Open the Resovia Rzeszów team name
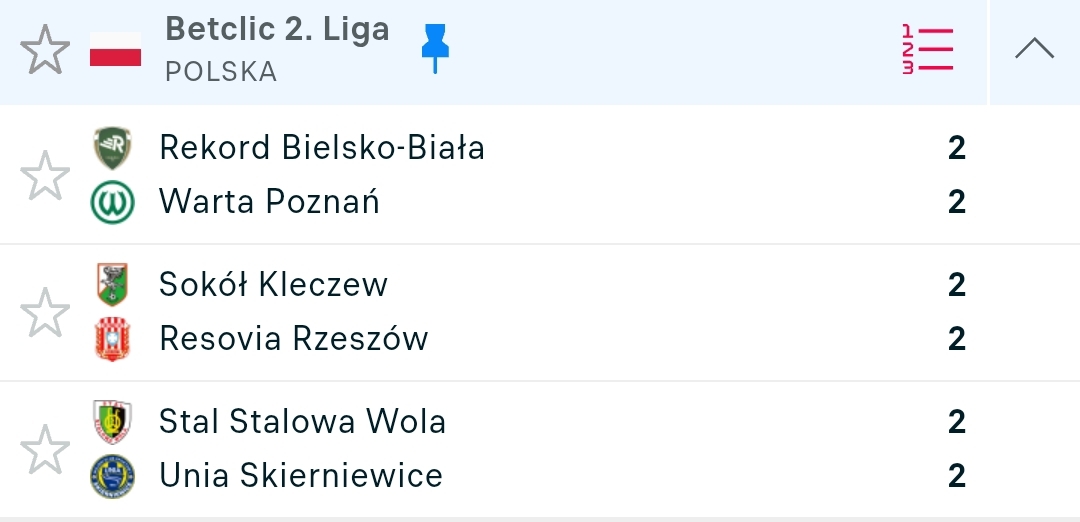 (x=293, y=339)
